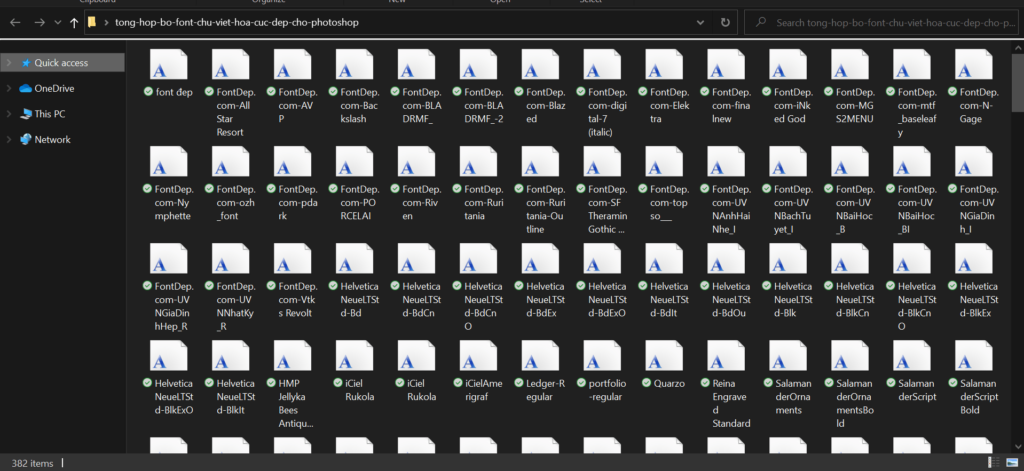Select FontDep.com-All Star Resort font file

click(x=230, y=93)
